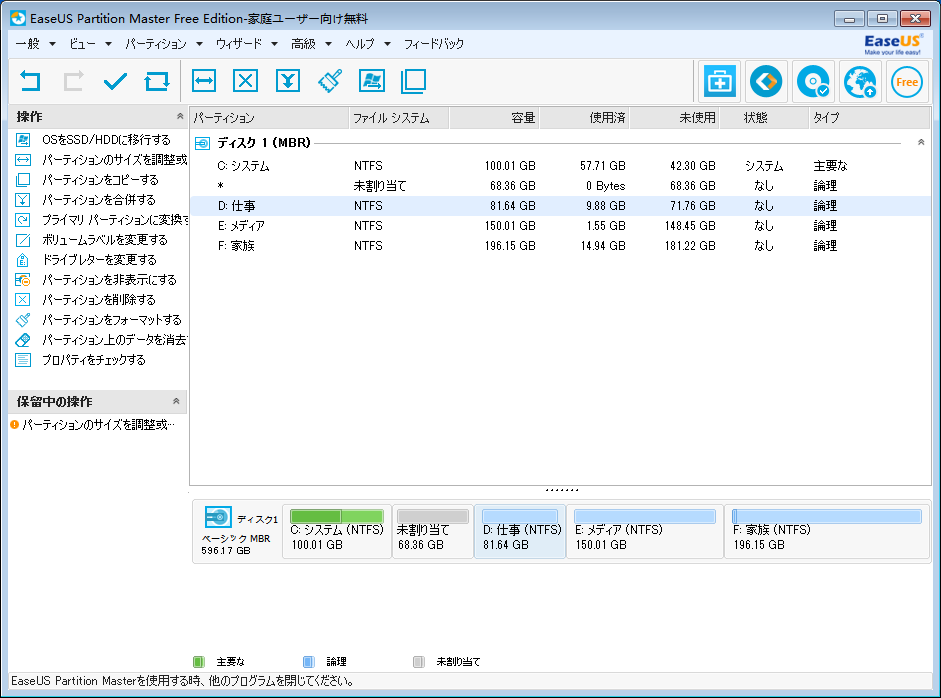The height and width of the screenshot is (698, 941).
Task: Click the F: 家族 block in the disk map
Action: click(x=827, y=532)
